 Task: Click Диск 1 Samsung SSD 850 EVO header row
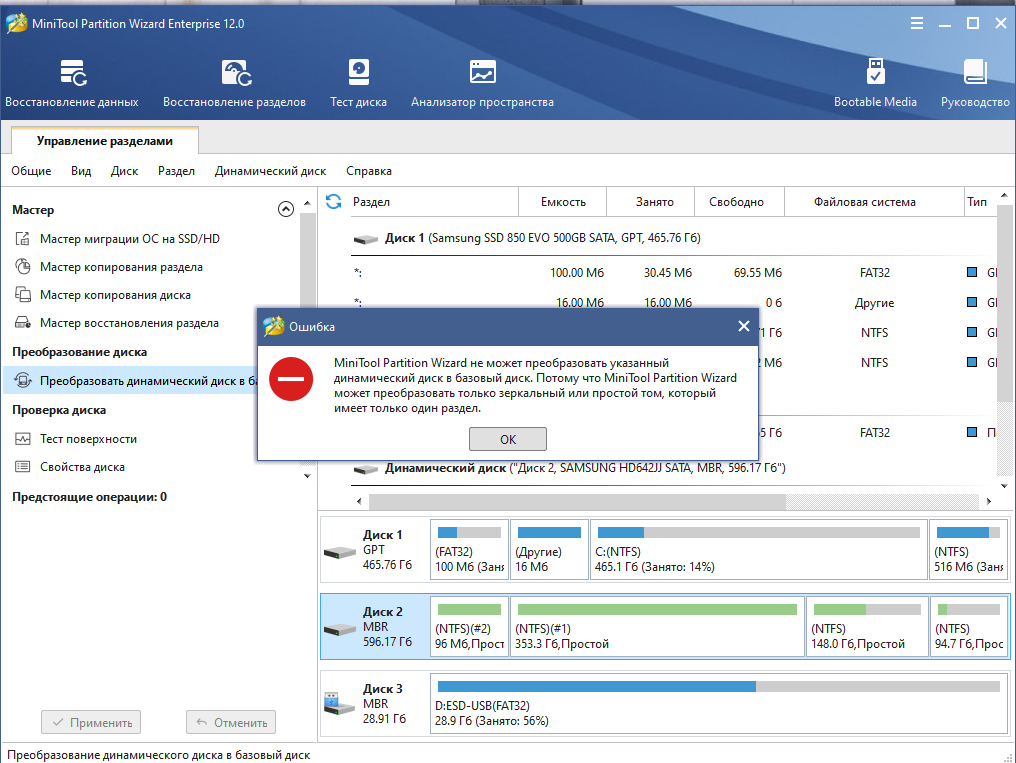coord(674,238)
